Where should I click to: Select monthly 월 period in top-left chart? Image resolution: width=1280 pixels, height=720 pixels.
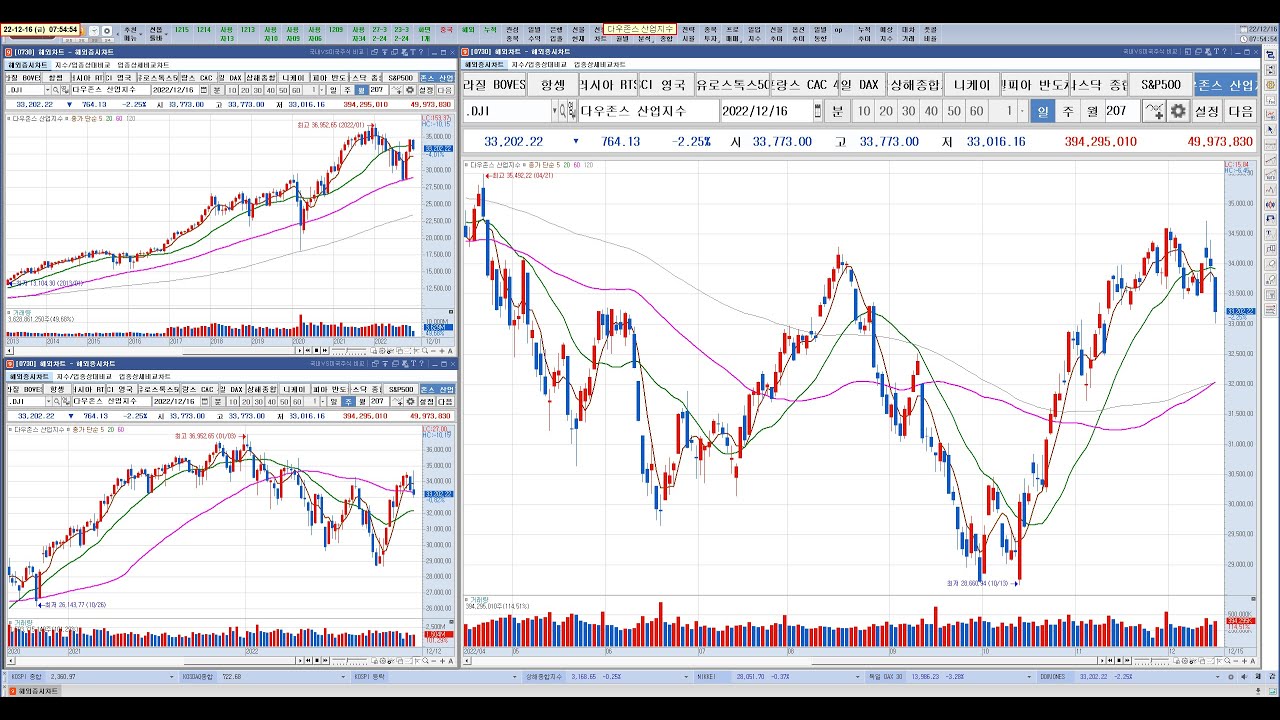coord(362,90)
